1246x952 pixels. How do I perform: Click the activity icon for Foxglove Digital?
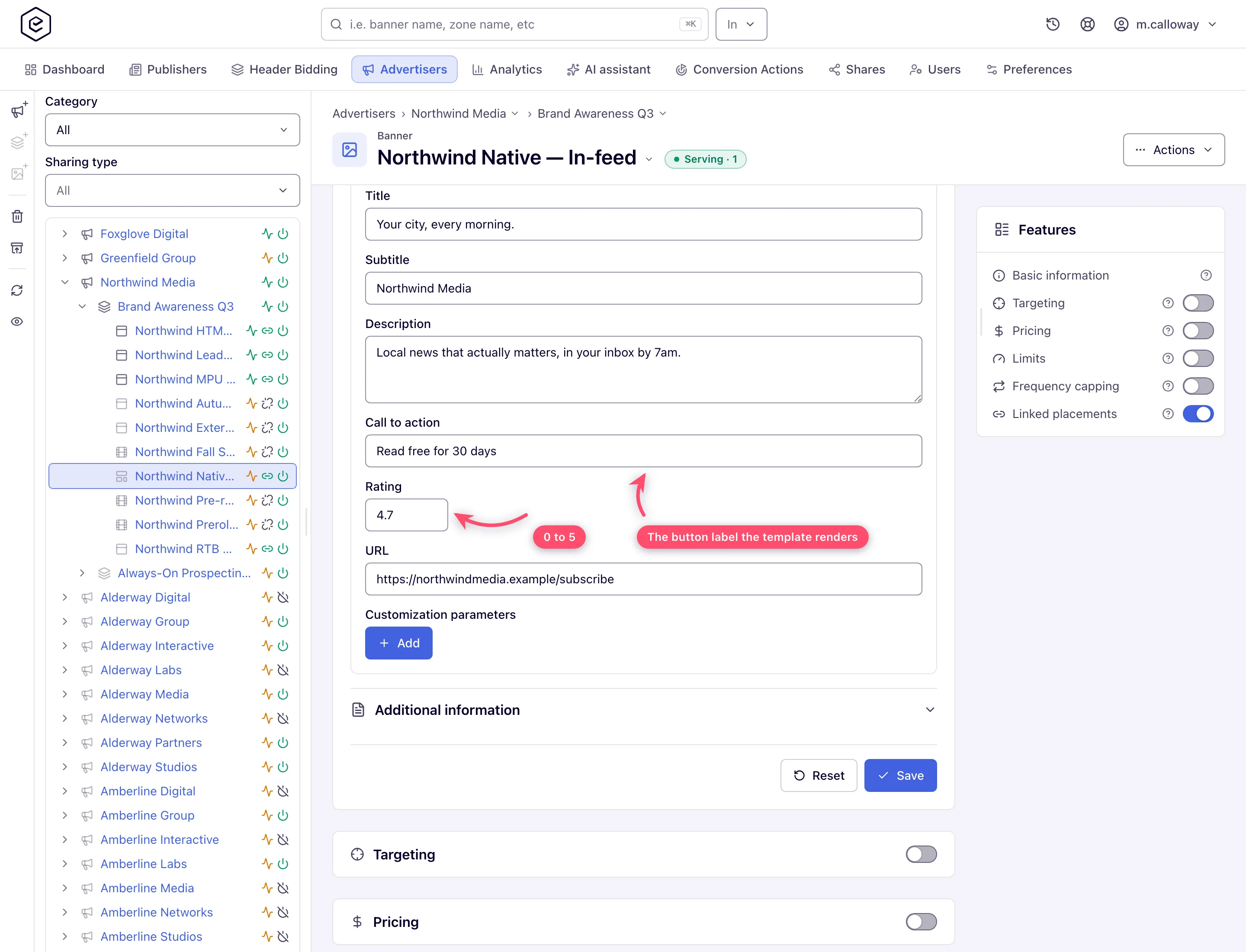tap(267, 234)
